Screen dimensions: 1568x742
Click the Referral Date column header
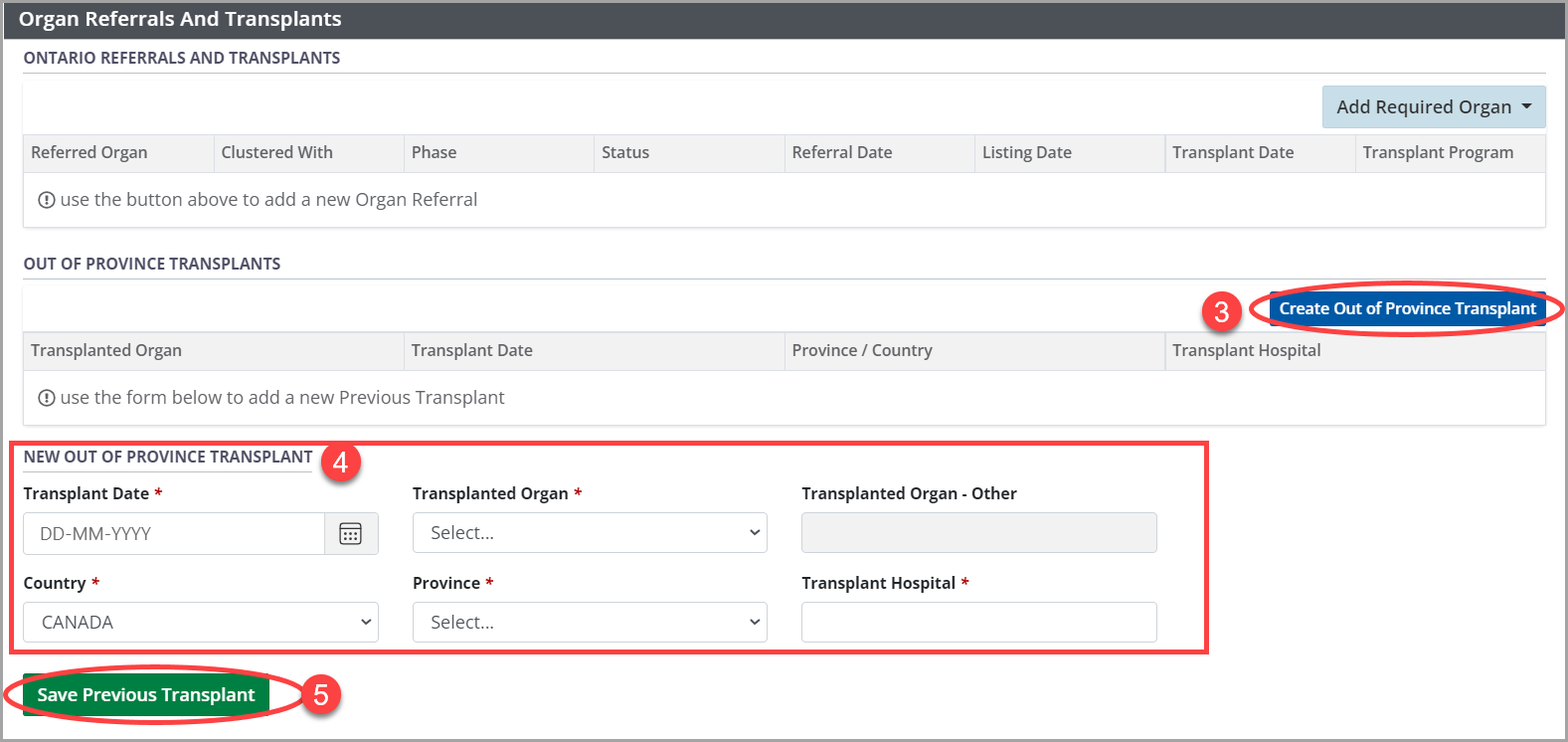coord(842,153)
